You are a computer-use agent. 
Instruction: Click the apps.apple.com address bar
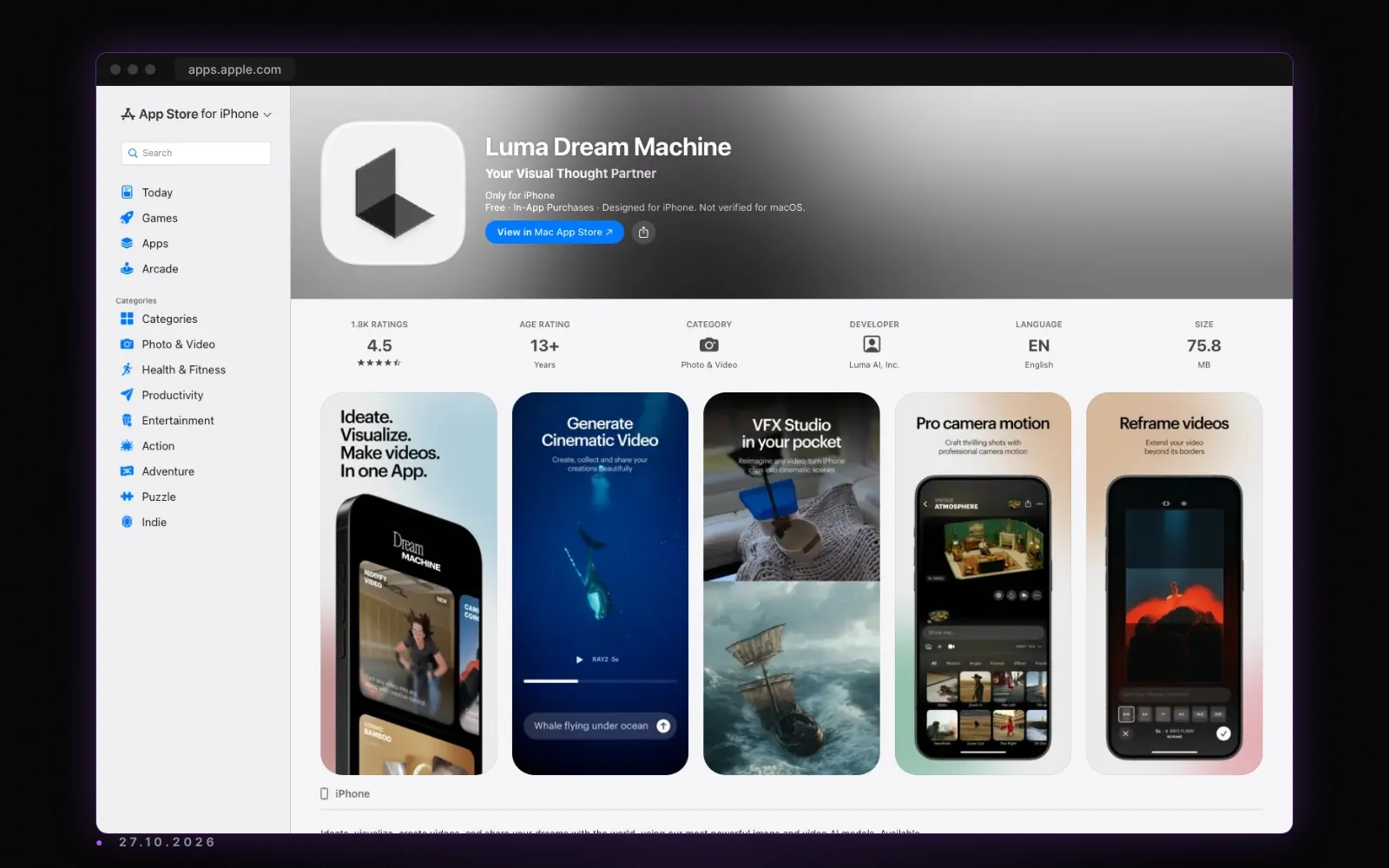pyautogui.click(x=234, y=69)
